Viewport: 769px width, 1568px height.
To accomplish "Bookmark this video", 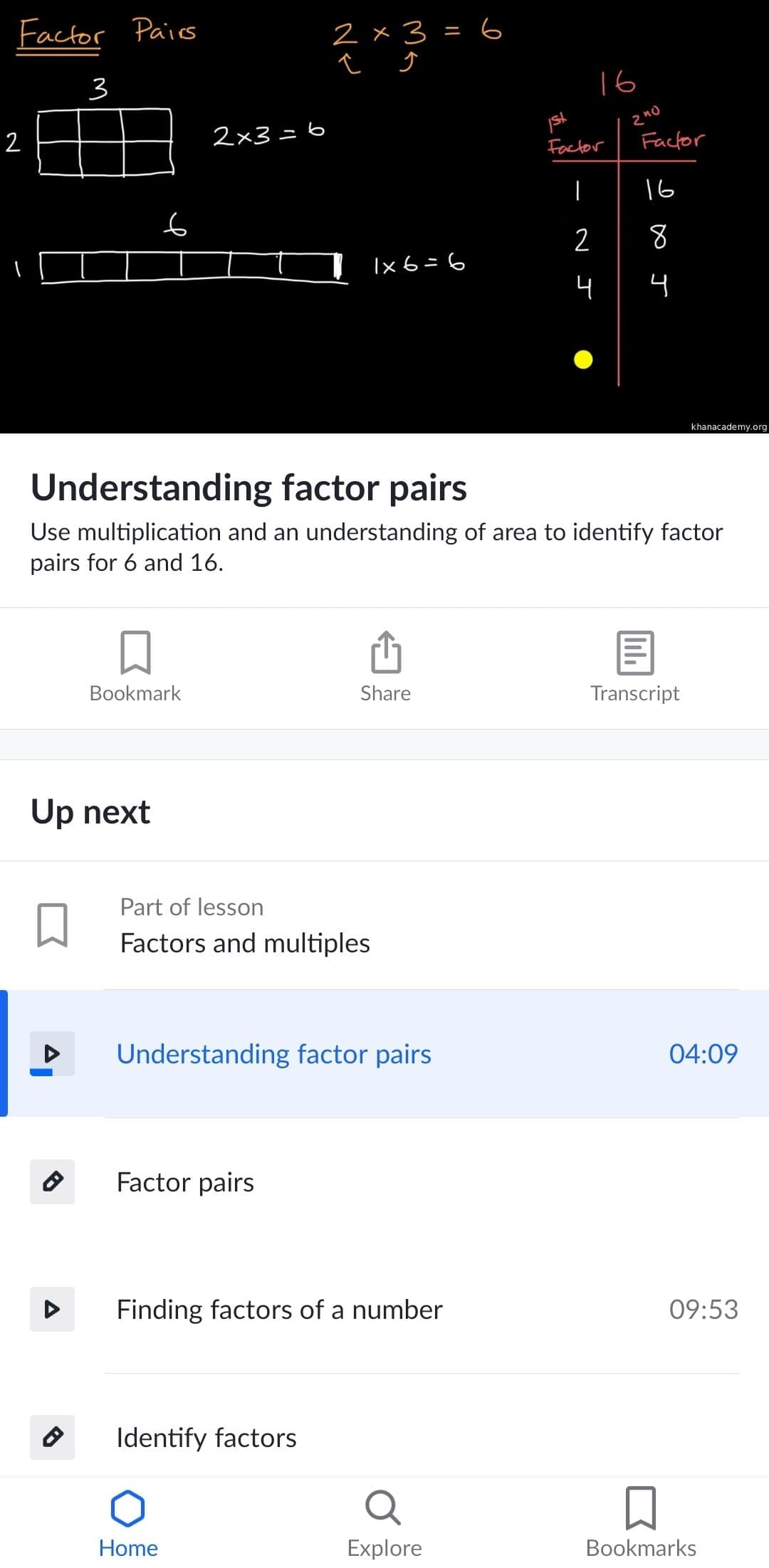I will coord(135,665).
